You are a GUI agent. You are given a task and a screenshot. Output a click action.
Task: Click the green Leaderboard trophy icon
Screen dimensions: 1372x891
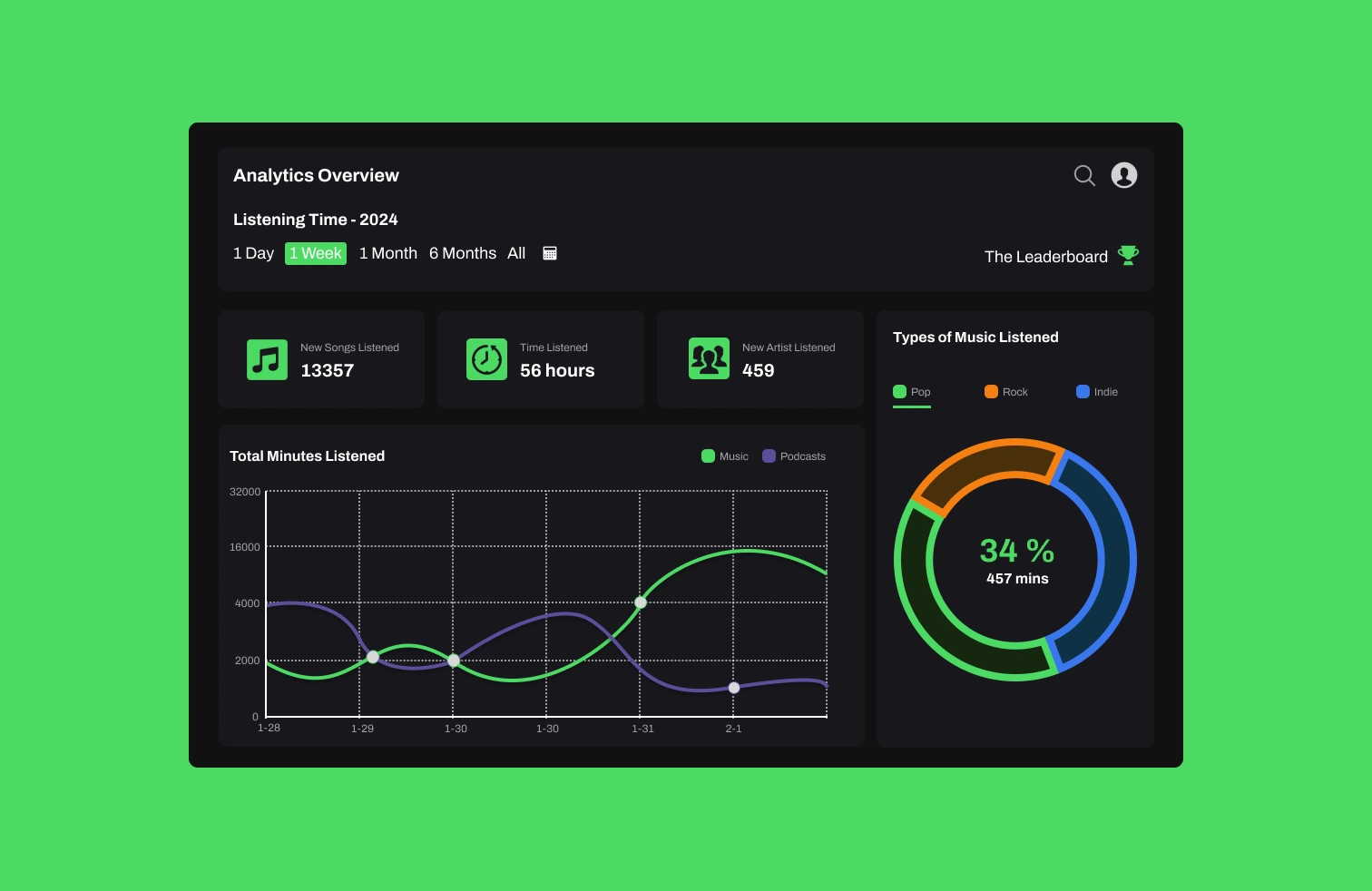click(x=1128, y=255)
